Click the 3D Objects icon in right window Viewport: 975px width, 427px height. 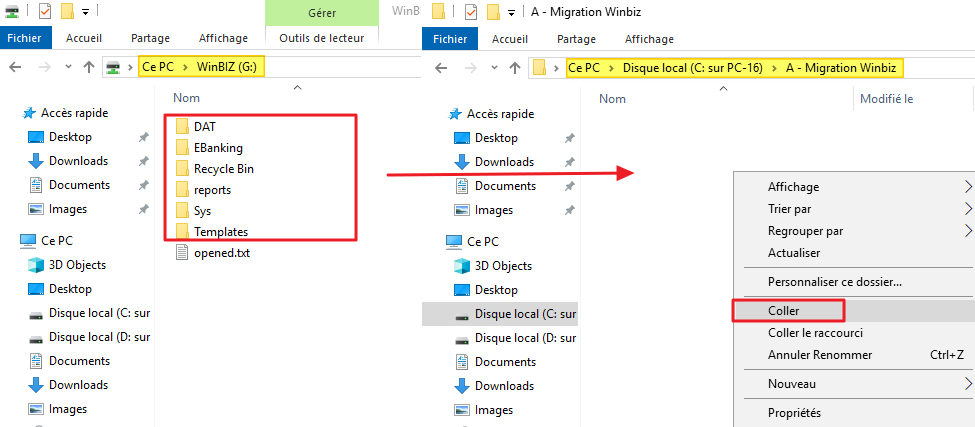coord(461,266)
